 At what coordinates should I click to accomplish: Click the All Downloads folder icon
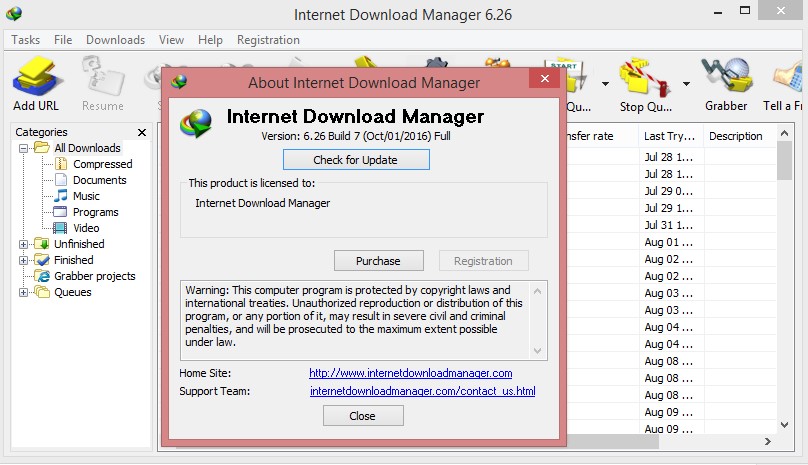coord(42,148)
